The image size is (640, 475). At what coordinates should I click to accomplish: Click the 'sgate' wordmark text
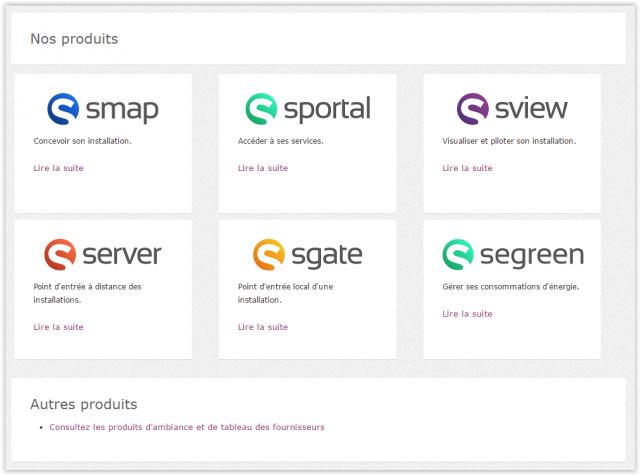point(327,256)
